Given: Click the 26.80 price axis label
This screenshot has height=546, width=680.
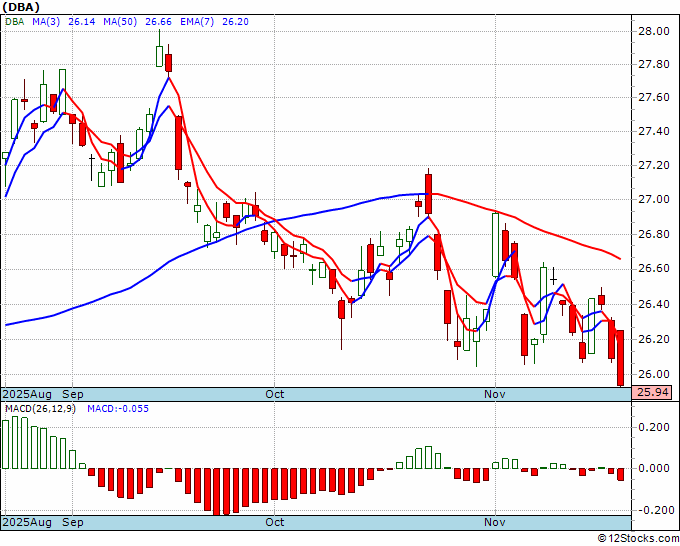Looking at the screenshot, I should tap(653, 234).
